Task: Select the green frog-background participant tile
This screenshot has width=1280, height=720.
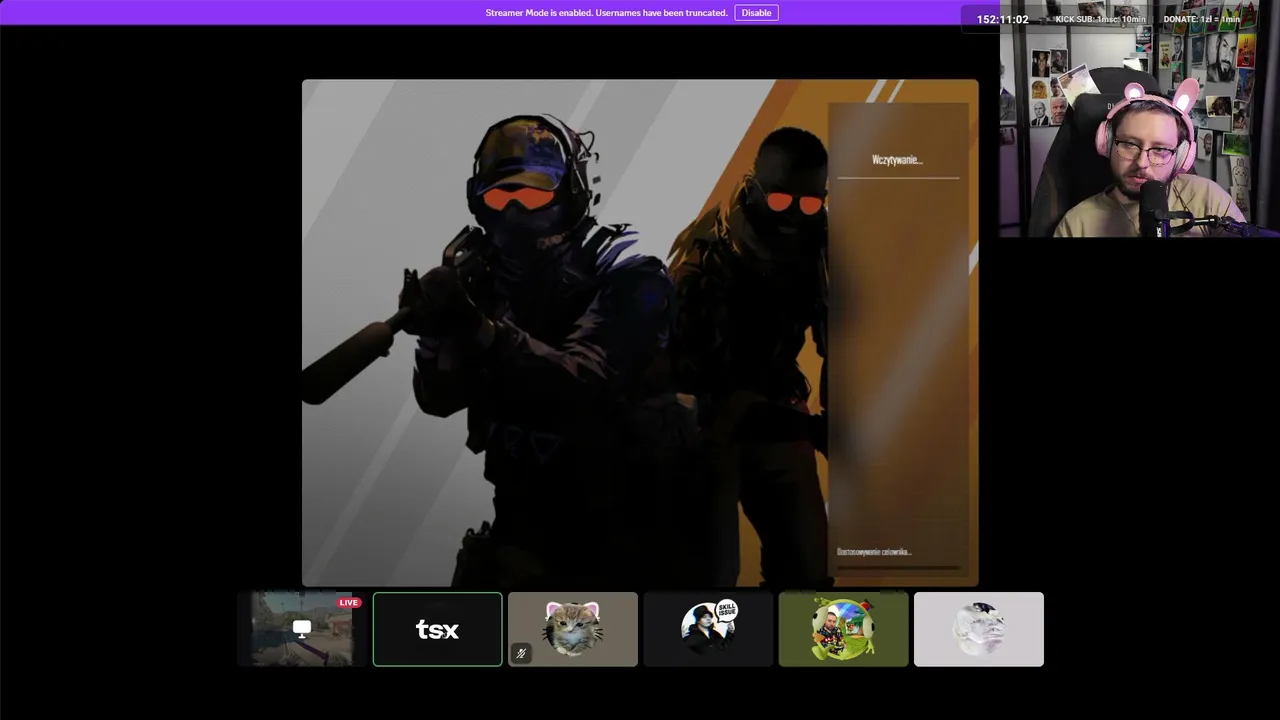Action: 843,629
